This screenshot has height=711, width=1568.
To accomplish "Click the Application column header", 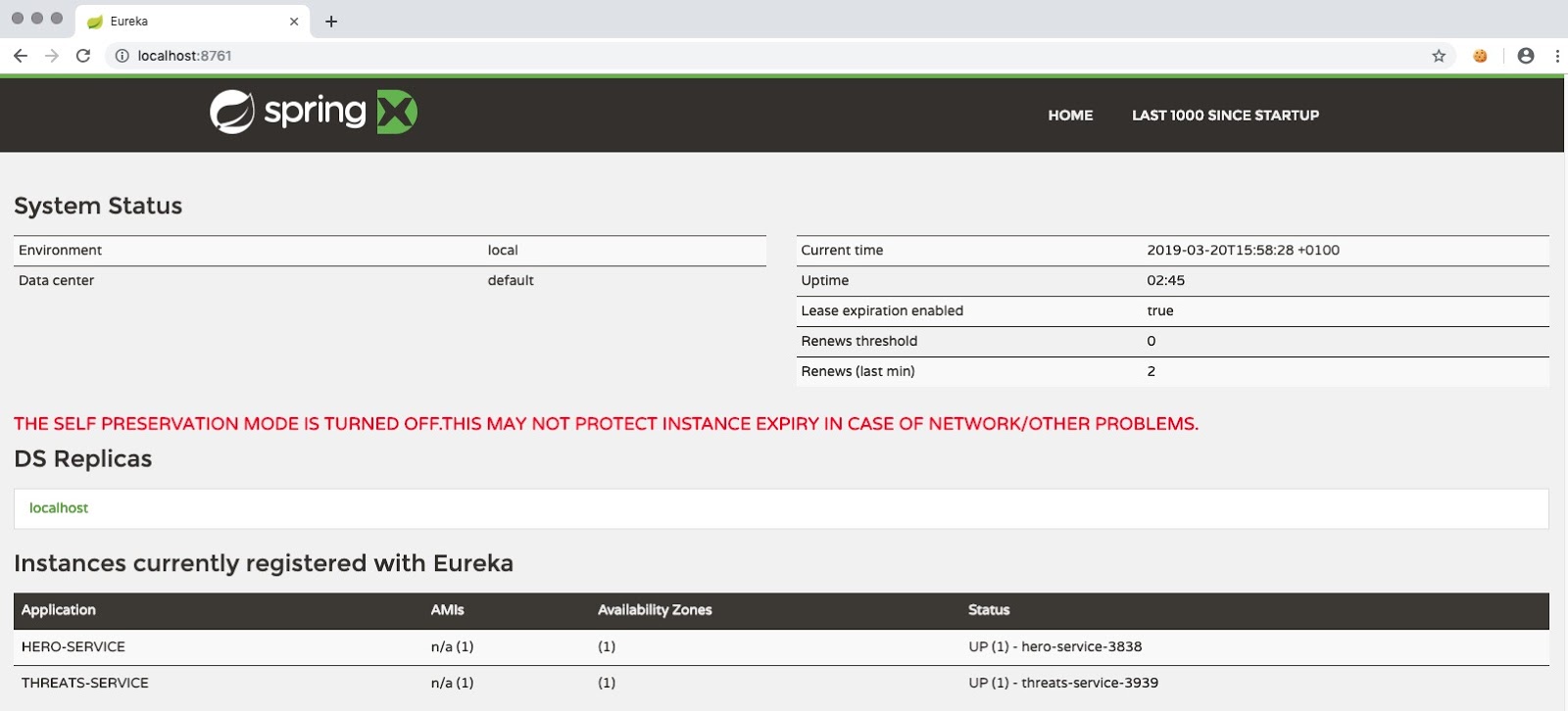I will [x=59, y=610].
